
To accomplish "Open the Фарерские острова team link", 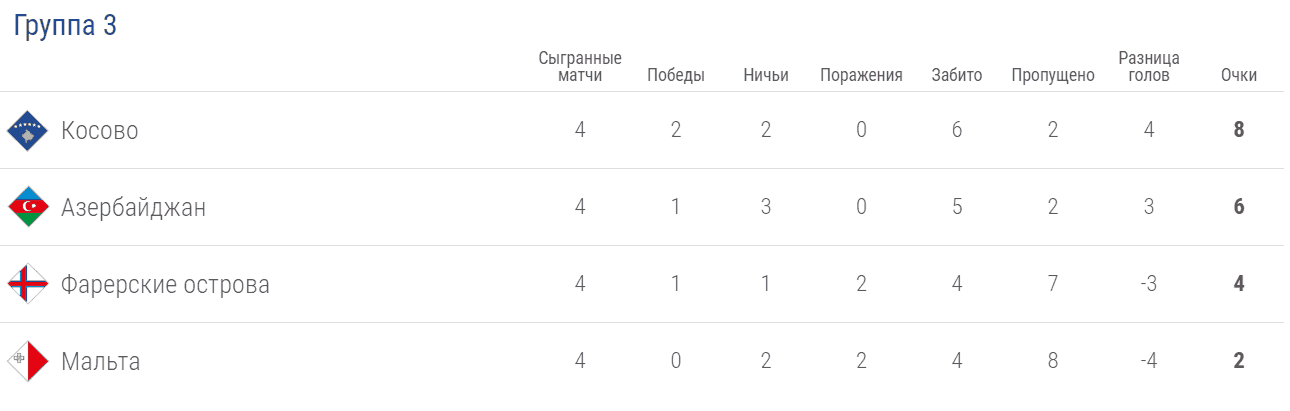I will pos(165,285).
